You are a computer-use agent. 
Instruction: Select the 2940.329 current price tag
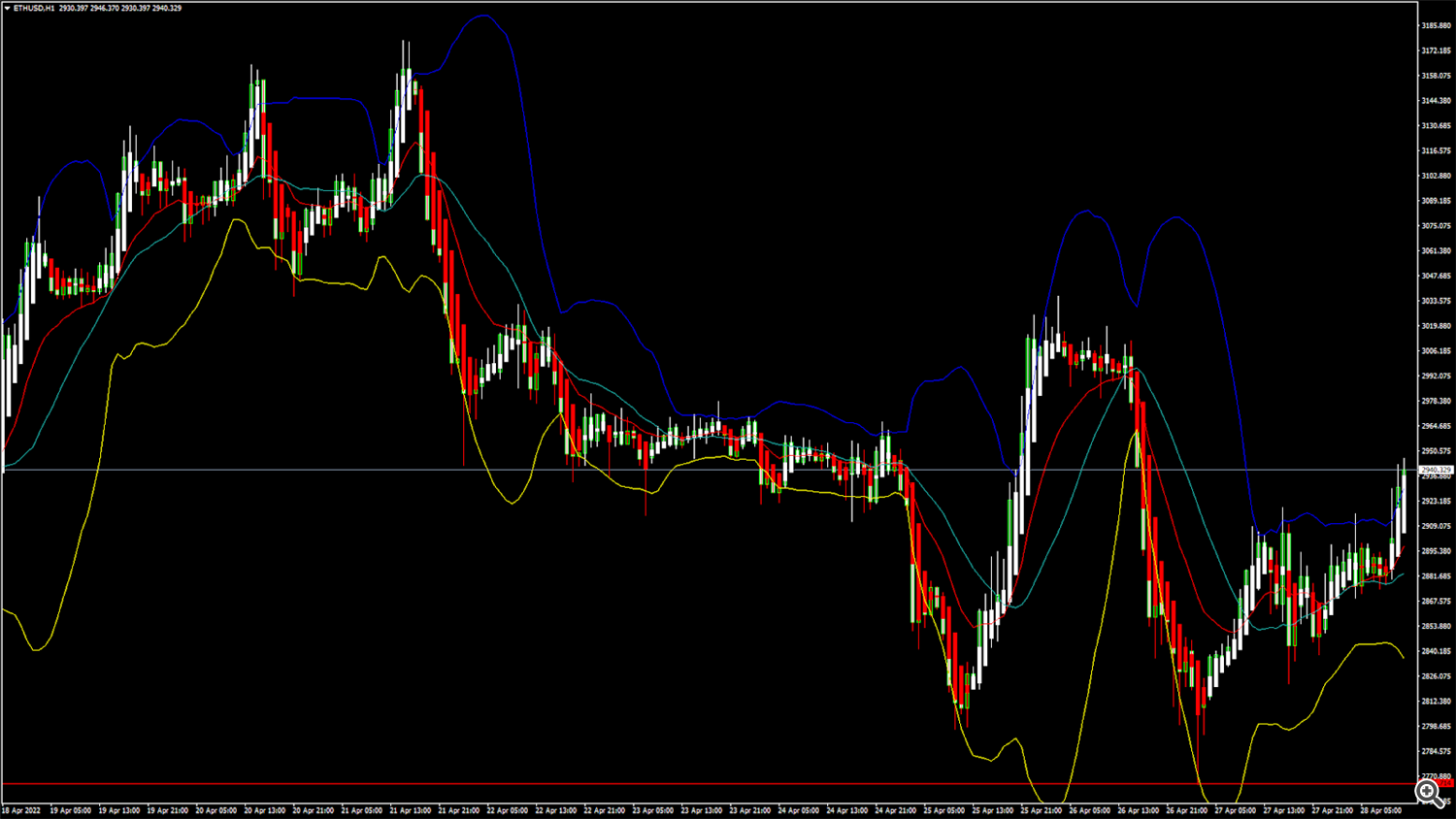[1436, 470]
